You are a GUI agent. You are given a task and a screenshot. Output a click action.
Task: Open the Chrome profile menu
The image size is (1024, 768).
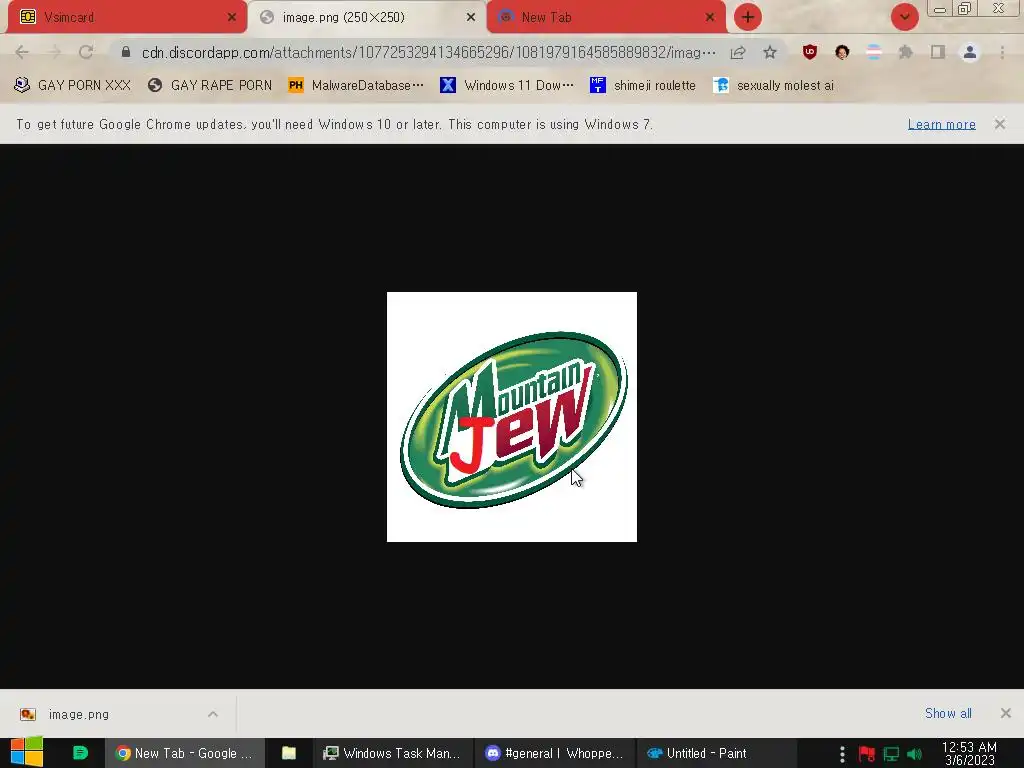[970, 52]
